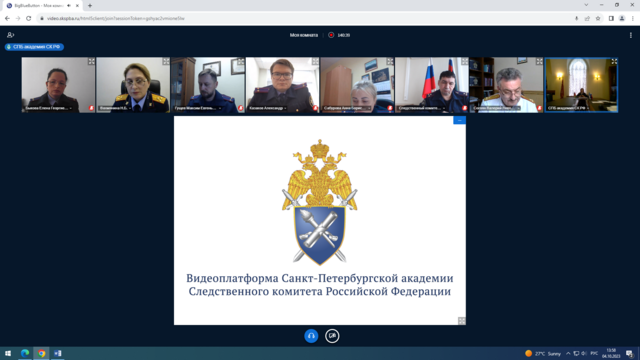Open Грудев Максим webcam name dropdown
This screenshot has width=640, height=360.
198,108
